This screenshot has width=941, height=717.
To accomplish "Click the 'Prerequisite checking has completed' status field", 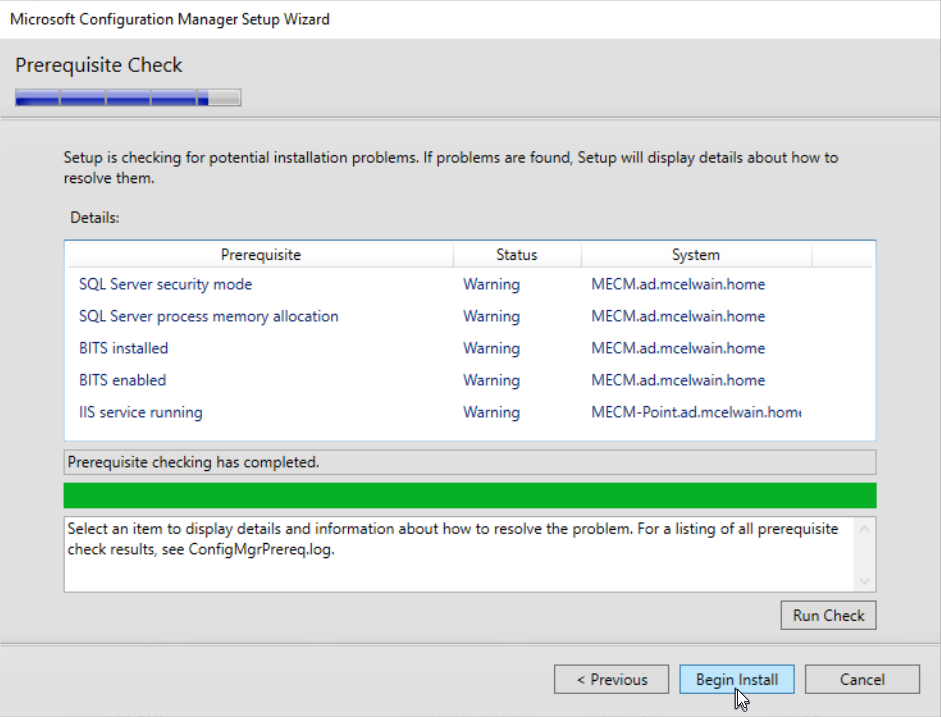I will [x=469, y=462].
